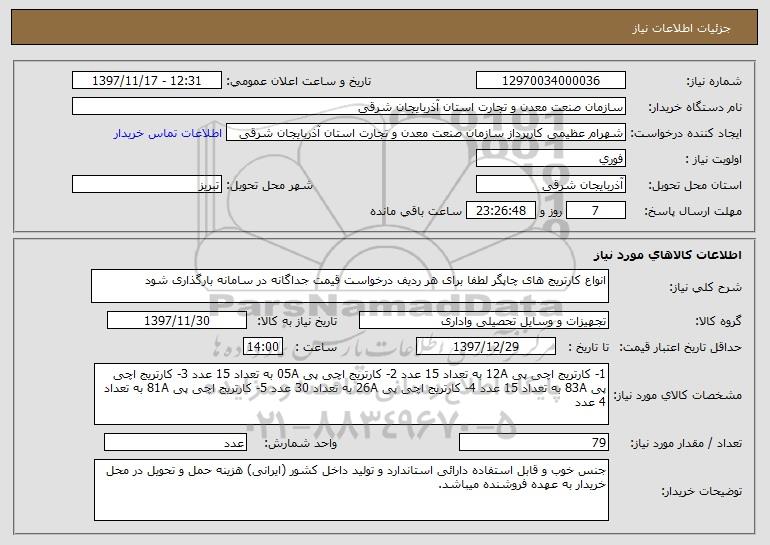The height and width of the screenshot is (545, 770).
Task: Click the label شماره نیاز
Action: point(714,82)
